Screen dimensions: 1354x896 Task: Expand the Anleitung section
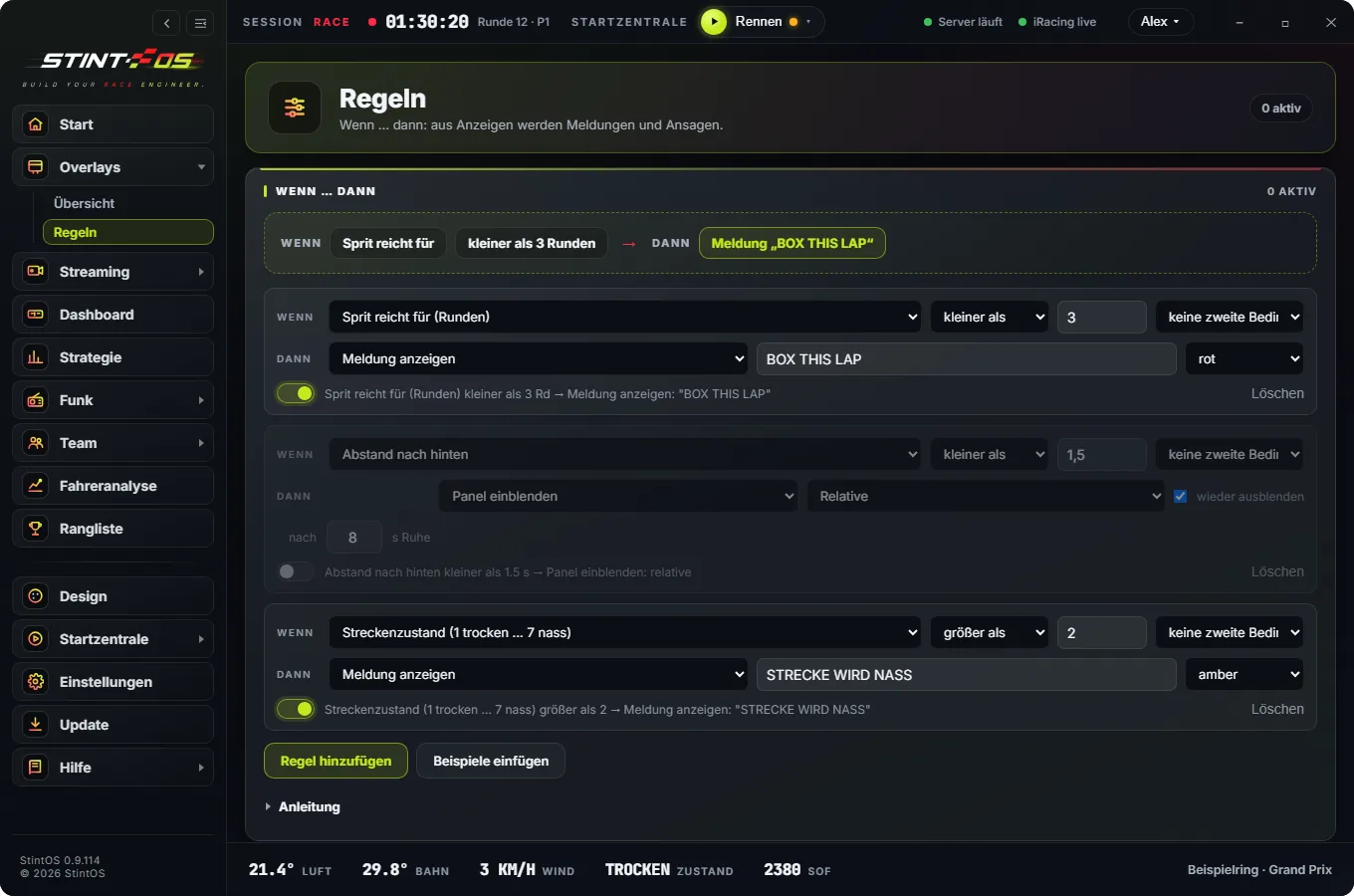[x=303, y=806]
